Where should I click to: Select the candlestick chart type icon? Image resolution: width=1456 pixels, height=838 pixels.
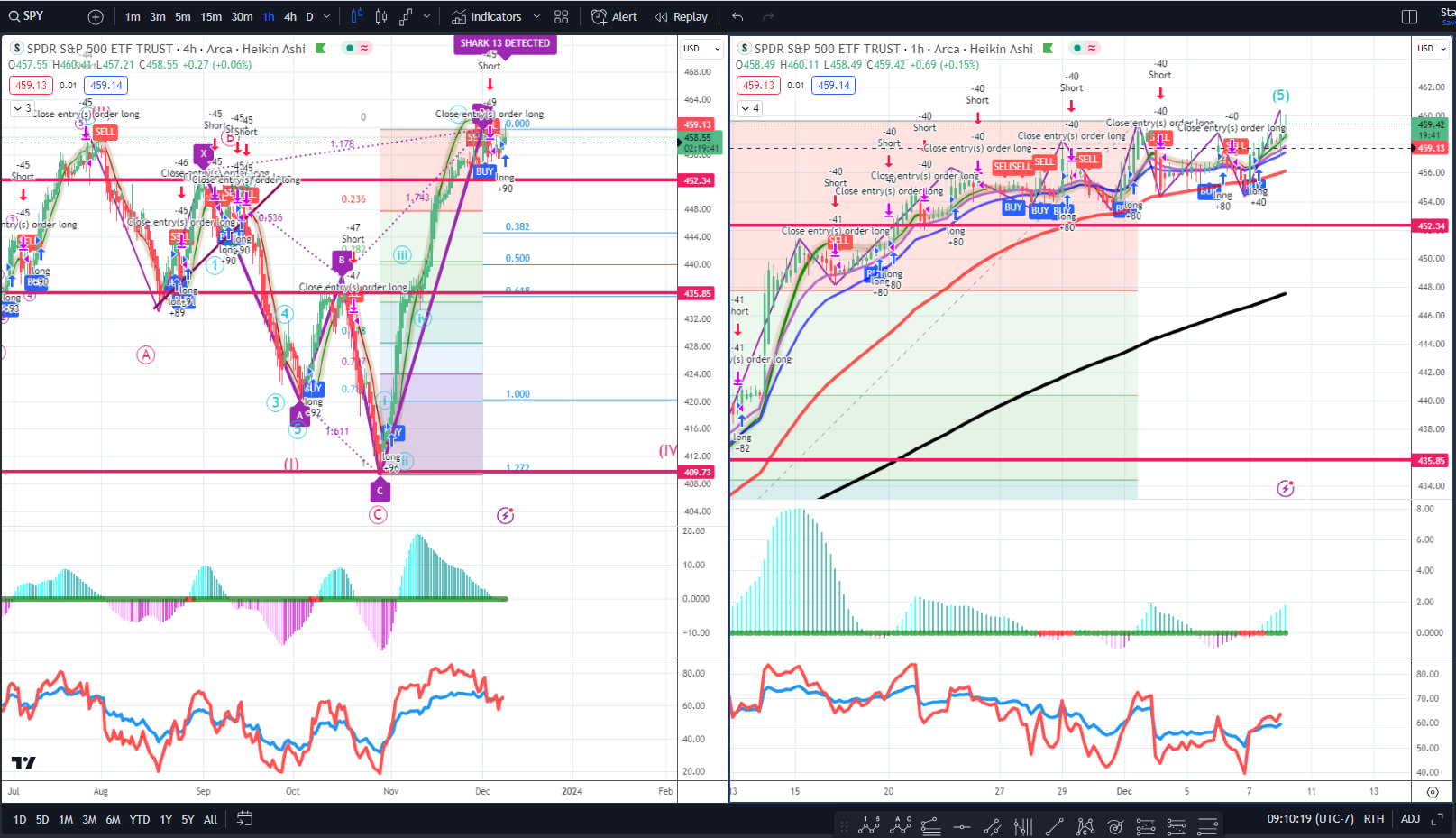tap(381, 16)
